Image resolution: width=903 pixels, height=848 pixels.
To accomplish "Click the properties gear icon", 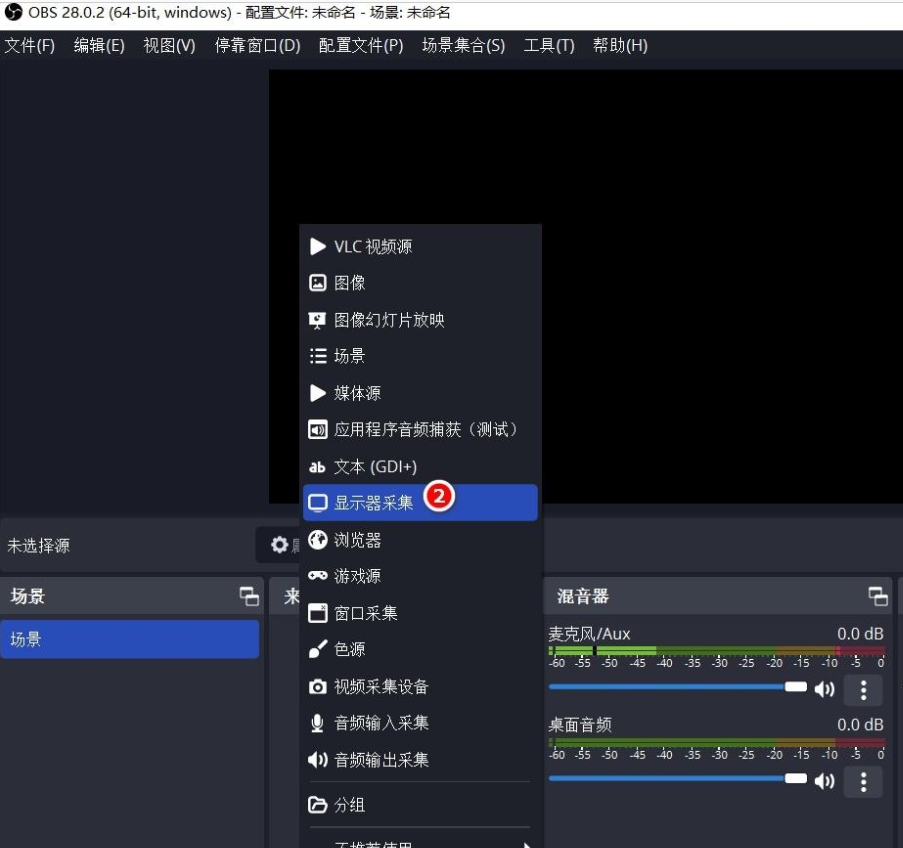I will (x=279, y=544).
